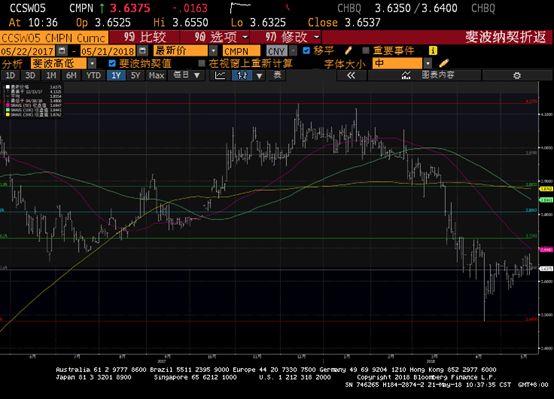Enable 在视窗上重新计算 checkbox
Screen dimensions: 554x399
pos(201,63)
